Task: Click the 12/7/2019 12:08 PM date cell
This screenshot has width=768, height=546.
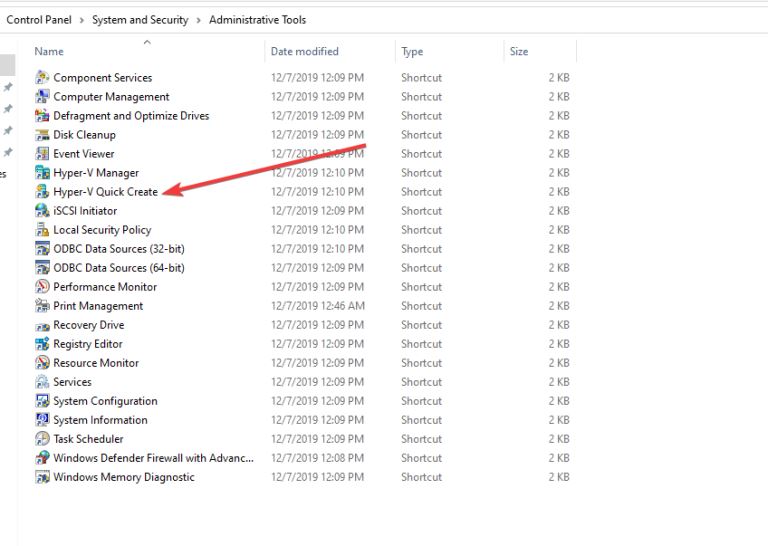Action: (x=317, y=458)
